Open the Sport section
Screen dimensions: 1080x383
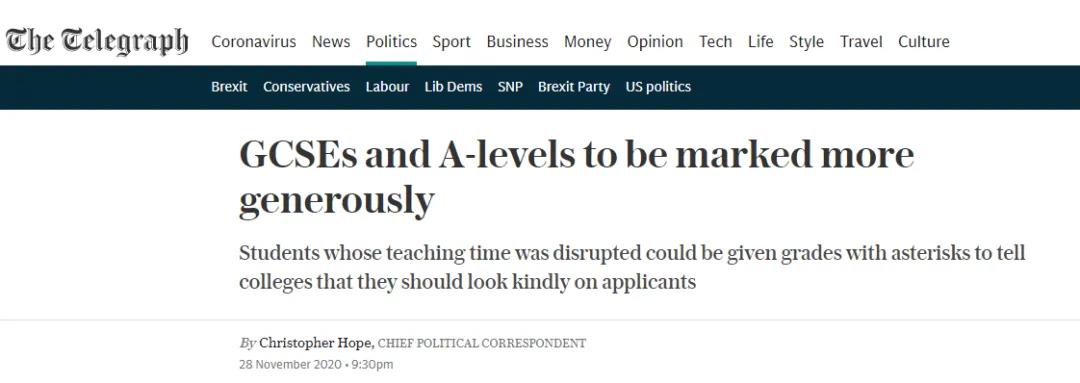coord(452,42)
